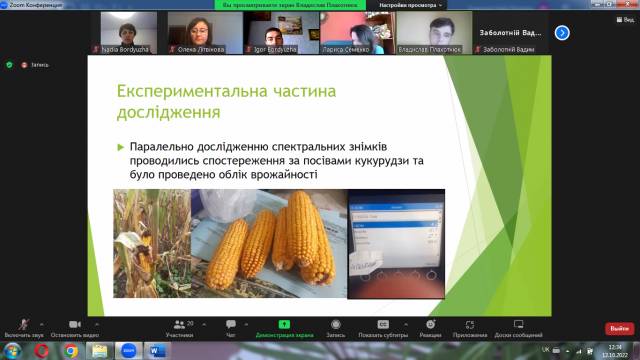Show next participants with blue arrow button
This screenshot has width=640, height=360.
click(562, 33)
